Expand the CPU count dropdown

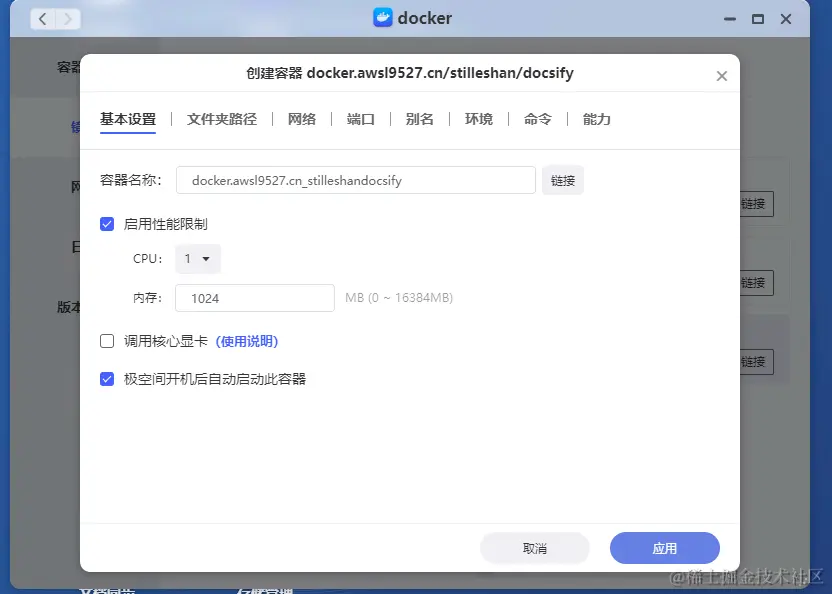pyautogui.click(x=198, y=259)
